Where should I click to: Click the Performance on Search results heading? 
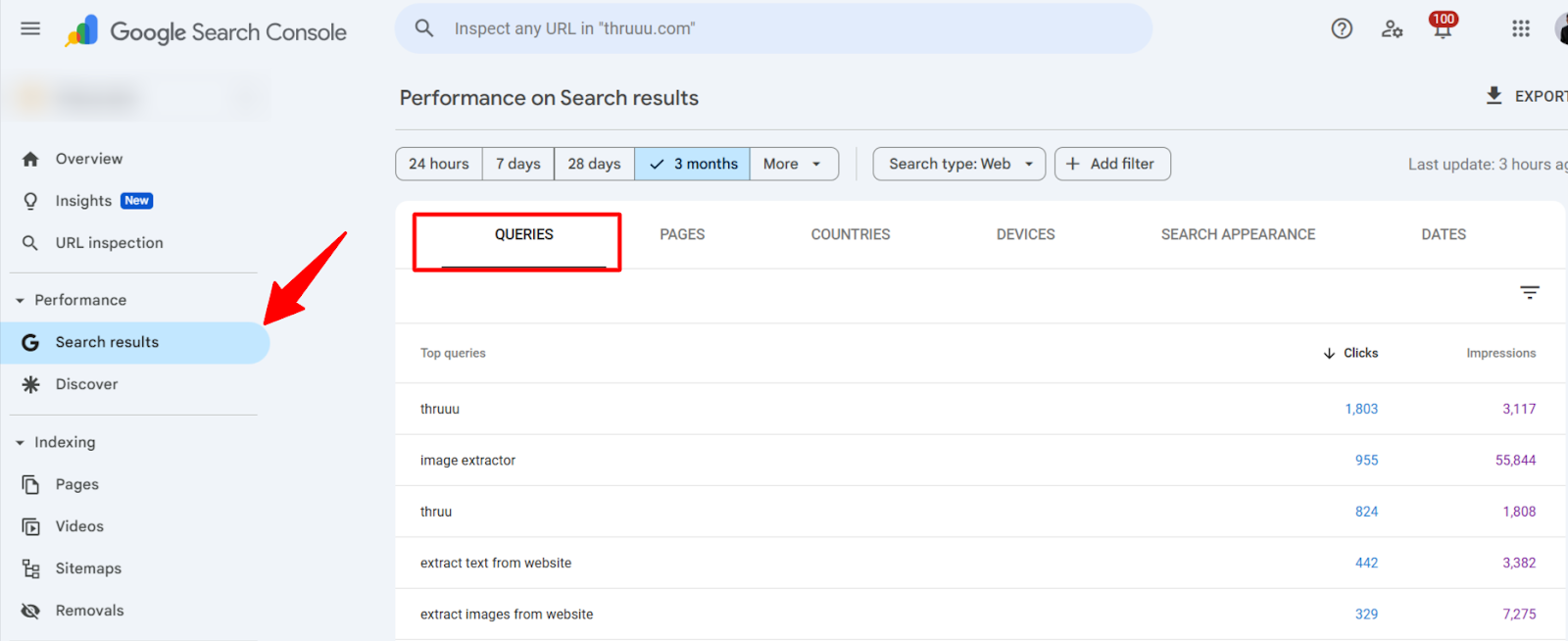click(549, 98)
